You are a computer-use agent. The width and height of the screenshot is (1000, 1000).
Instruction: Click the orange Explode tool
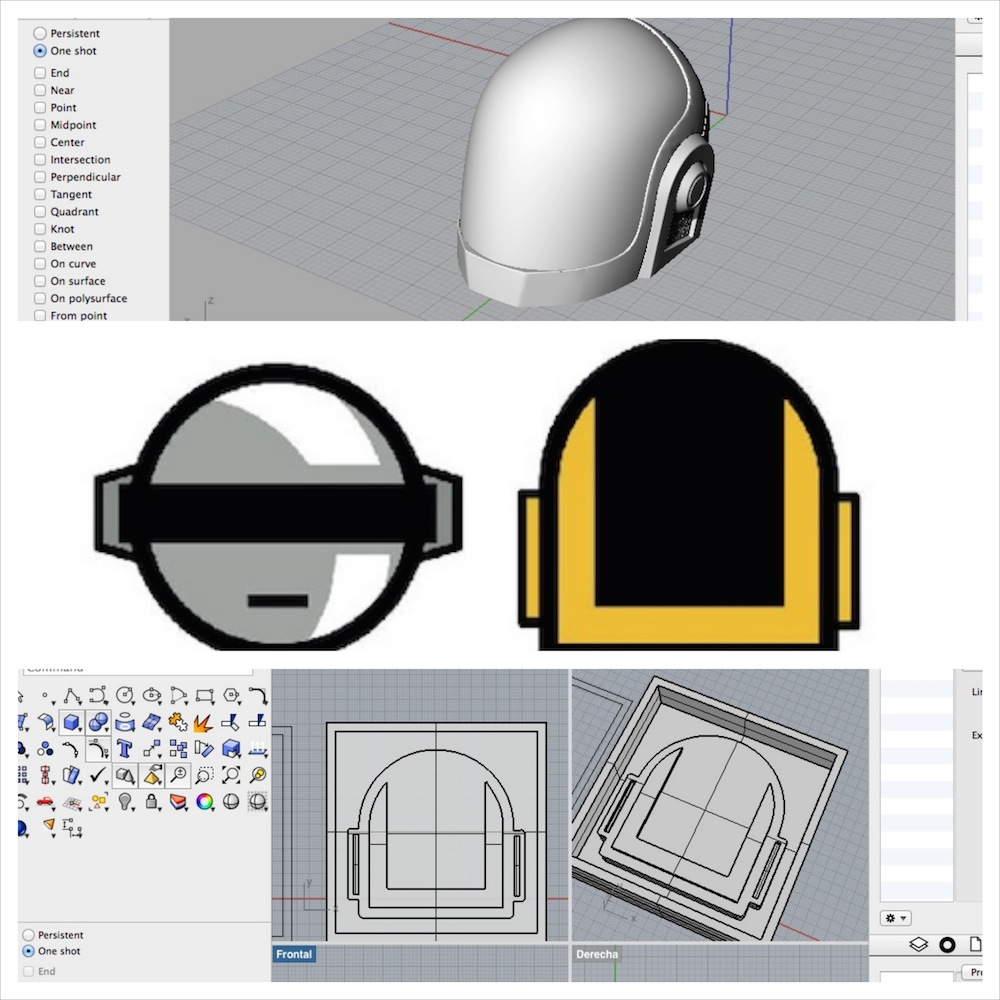203,723
